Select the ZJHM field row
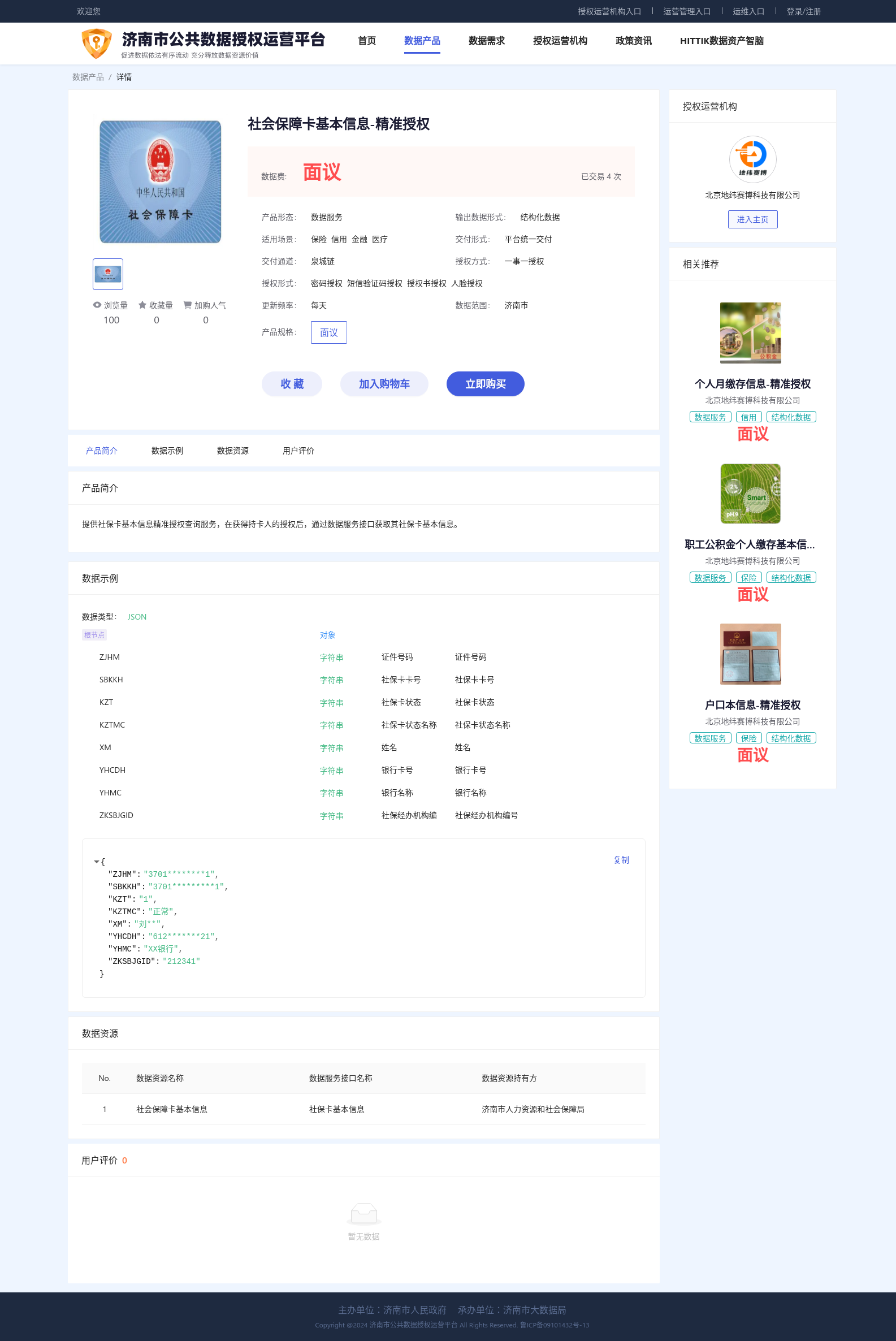The height and width of the screenshot is (1341, 896). 363,657
